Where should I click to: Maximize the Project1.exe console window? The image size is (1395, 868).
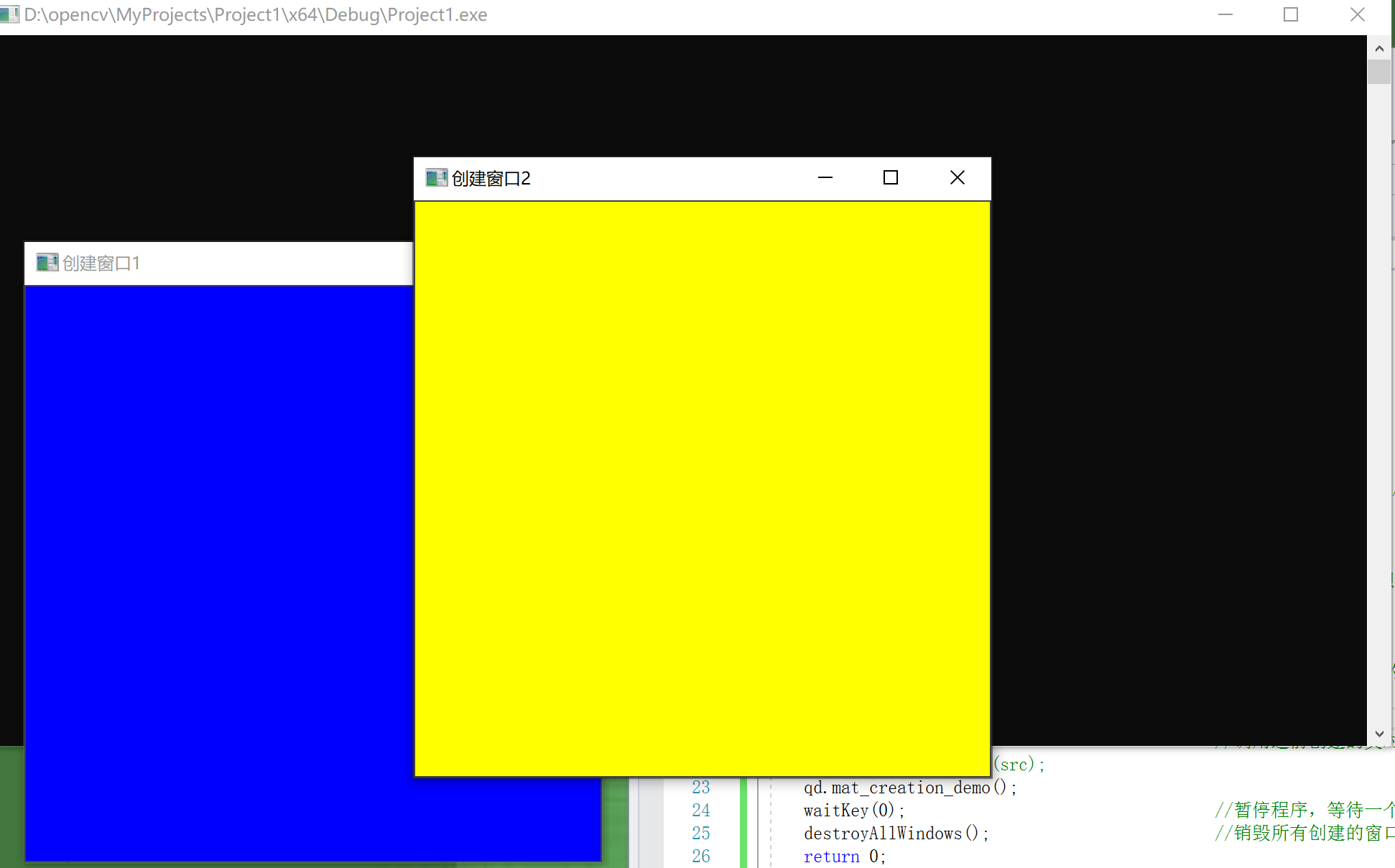coord(1291,15)
